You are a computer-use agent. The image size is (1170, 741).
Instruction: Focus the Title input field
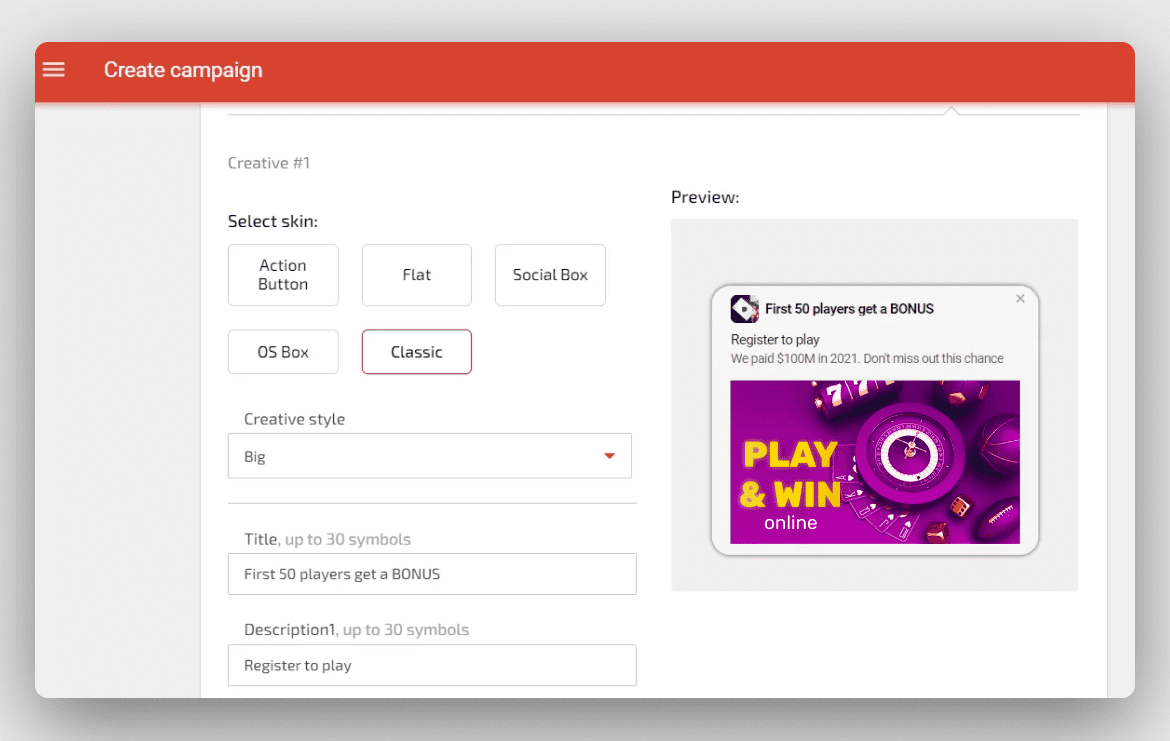click(x=432, y=574)
